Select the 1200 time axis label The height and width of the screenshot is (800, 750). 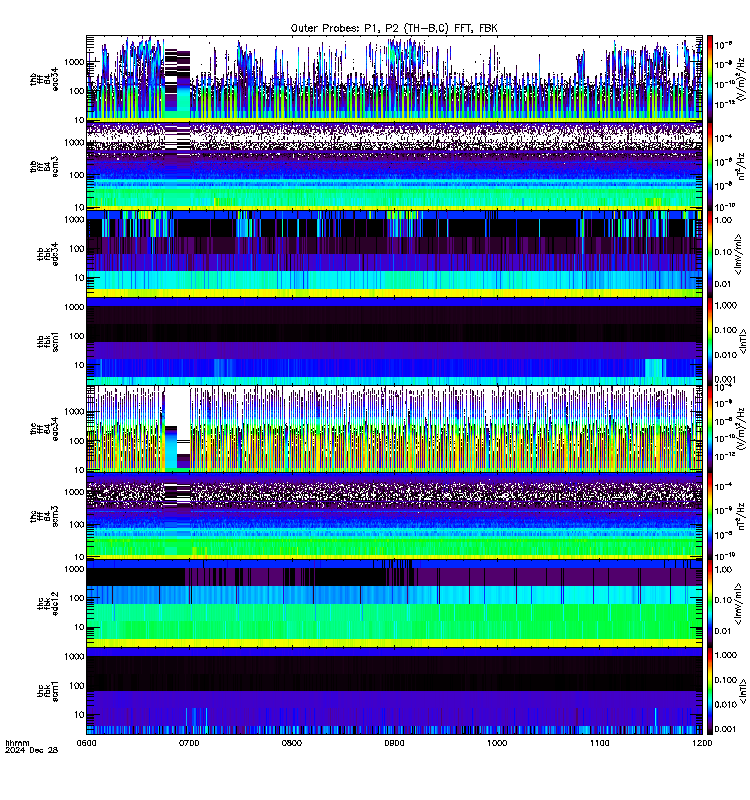tap(702, 743)
